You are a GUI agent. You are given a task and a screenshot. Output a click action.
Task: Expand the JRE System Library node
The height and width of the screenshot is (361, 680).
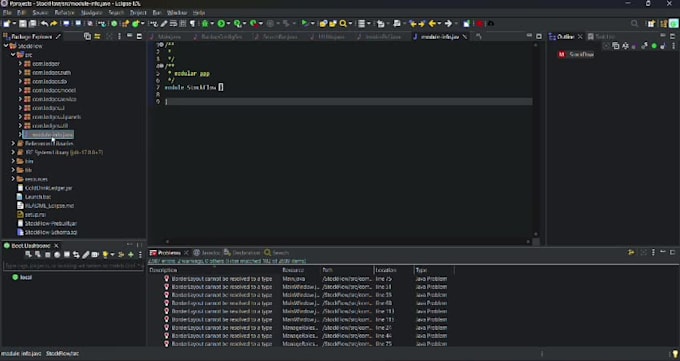(13, 152)
